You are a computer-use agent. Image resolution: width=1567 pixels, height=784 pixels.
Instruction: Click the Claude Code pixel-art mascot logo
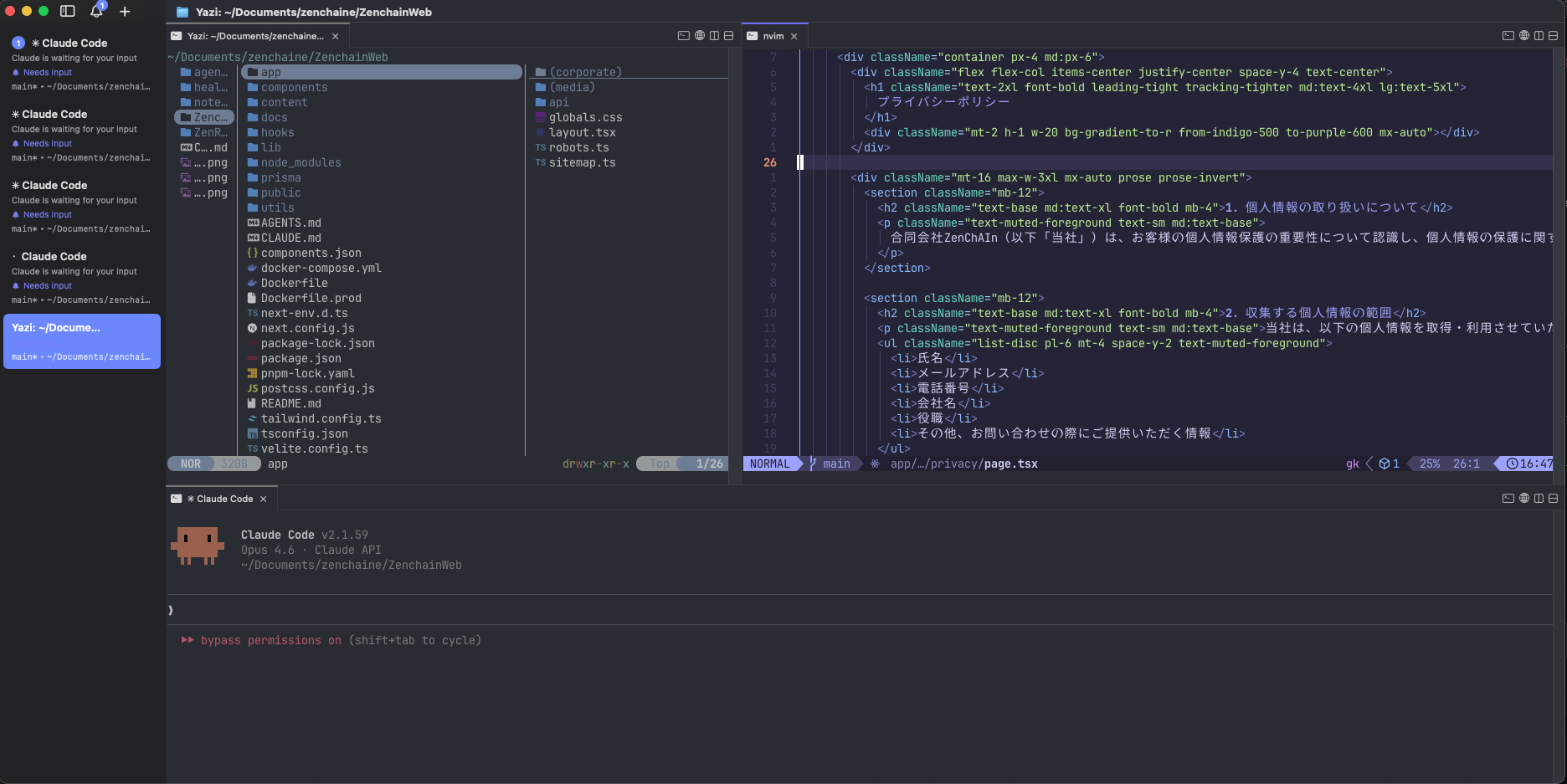coord(197,546)
